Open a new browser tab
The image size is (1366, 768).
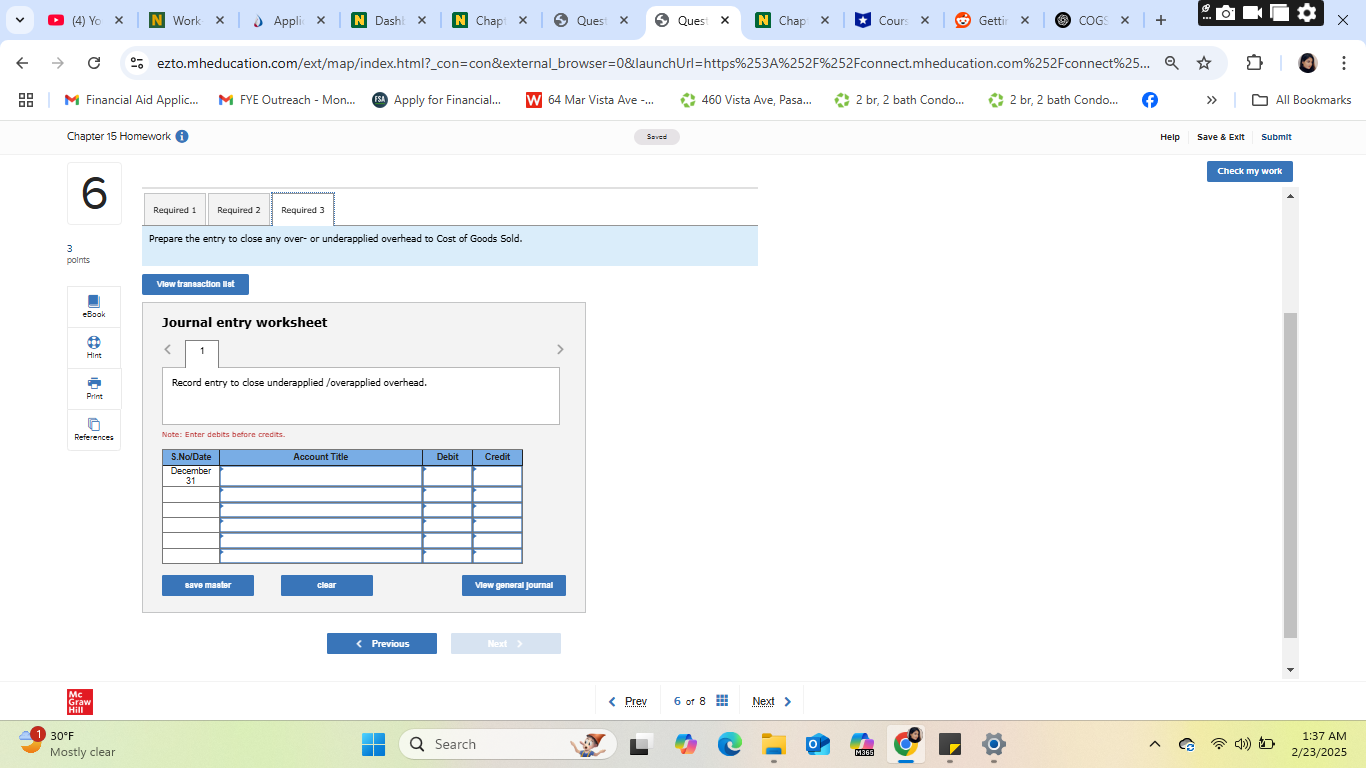tap(1160, 20)
